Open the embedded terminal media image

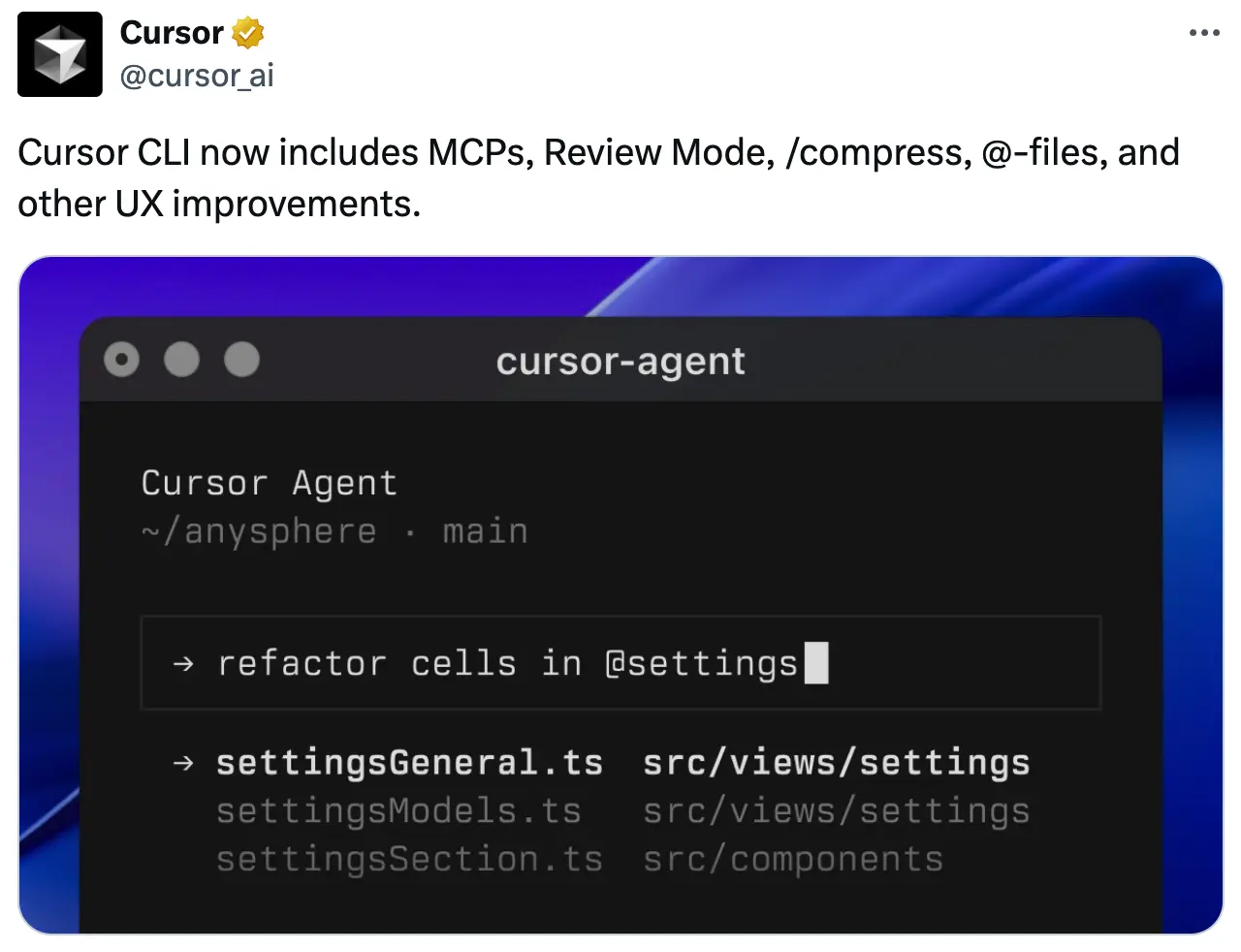tap(620, 595)
